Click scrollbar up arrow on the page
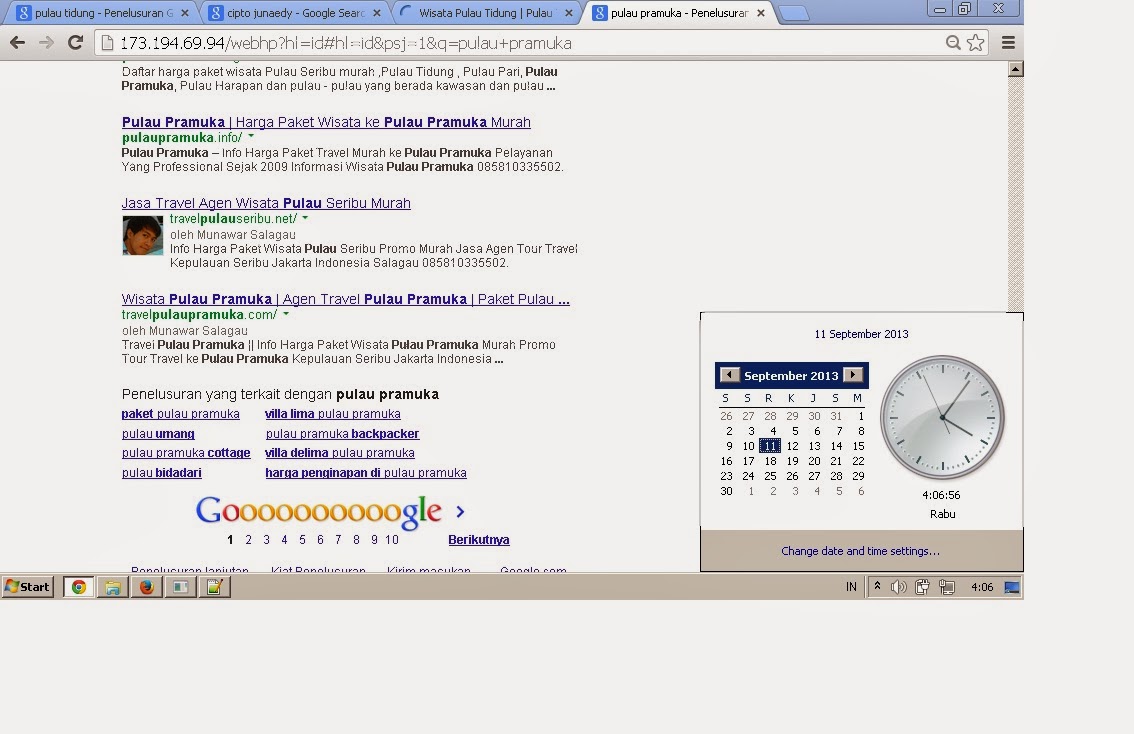 click(x=1015, y=69)
